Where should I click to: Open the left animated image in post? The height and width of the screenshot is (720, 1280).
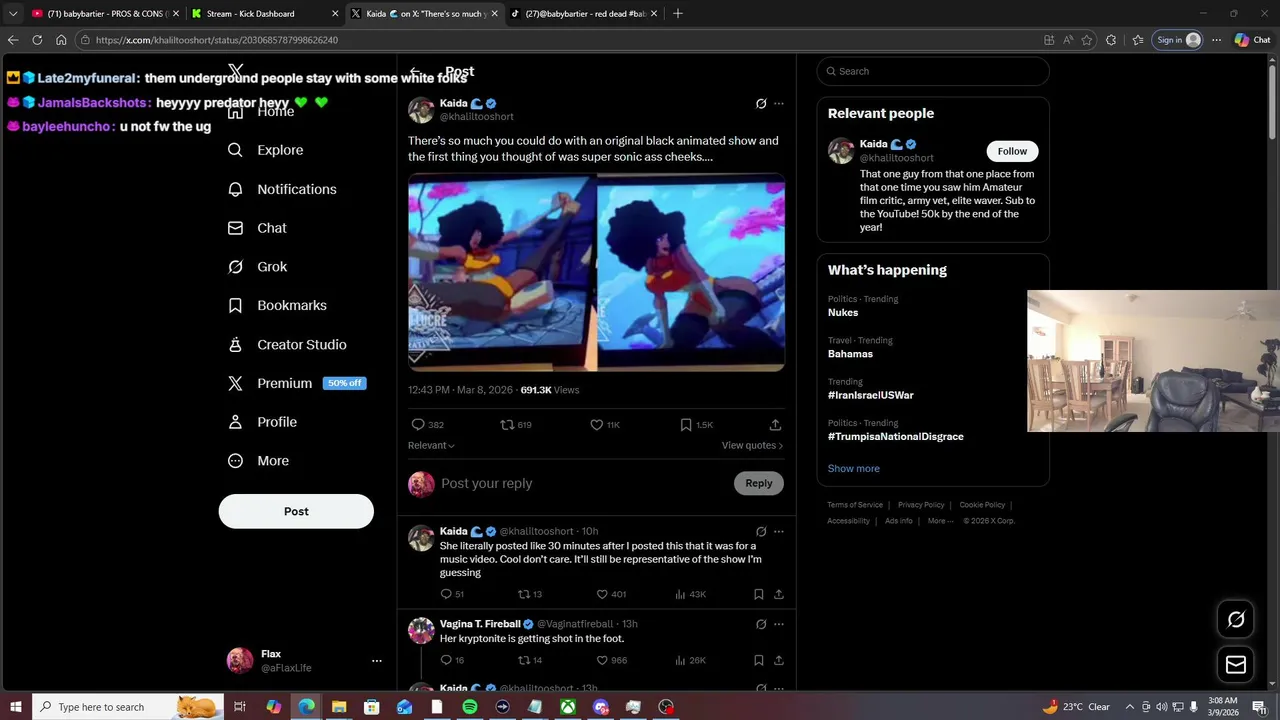502,272
